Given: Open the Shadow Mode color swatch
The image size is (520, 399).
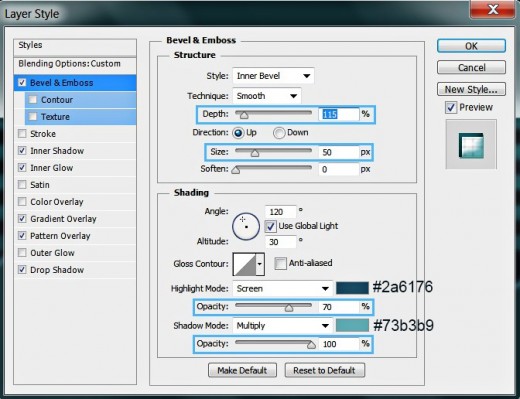Looking at the screenshot, I should tap(352, 325).
